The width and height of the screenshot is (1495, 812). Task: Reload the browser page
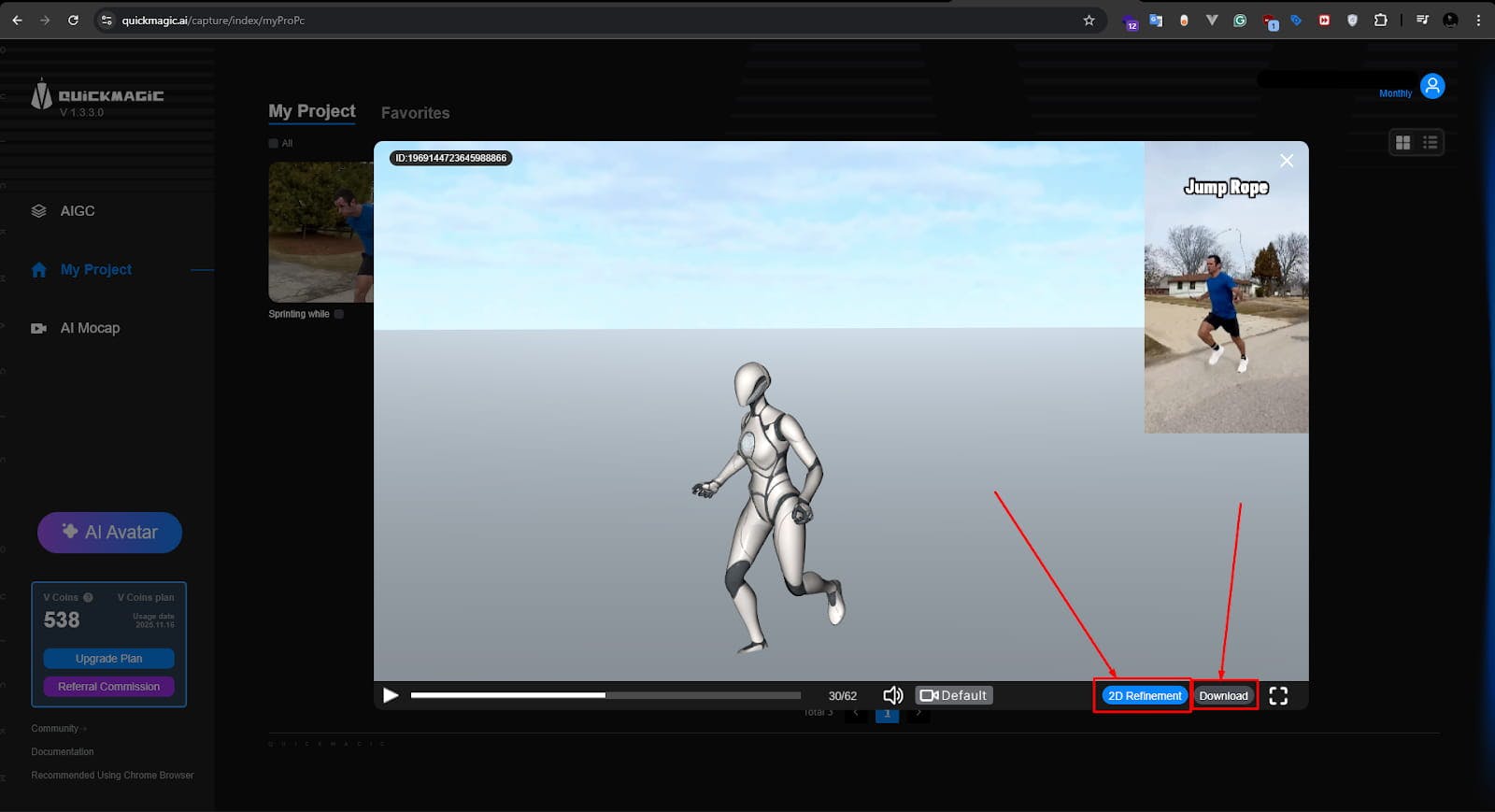click(73, 20)
